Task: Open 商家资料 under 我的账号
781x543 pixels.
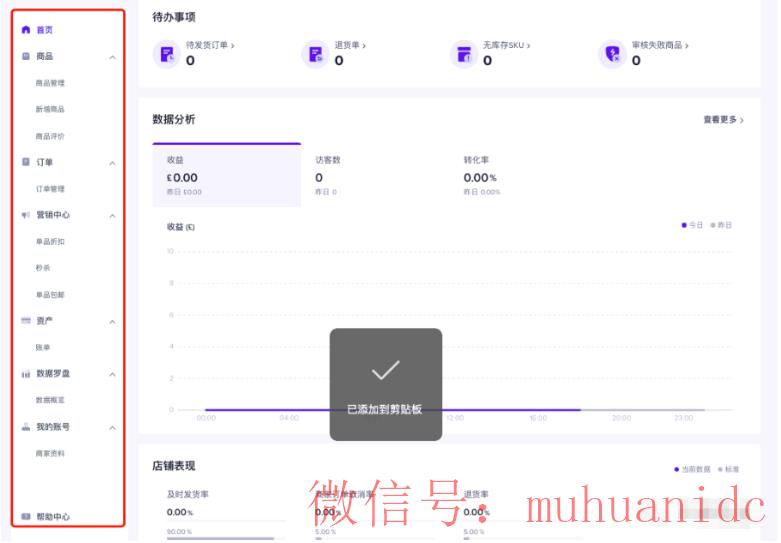Action: click(x=50, y=453)
